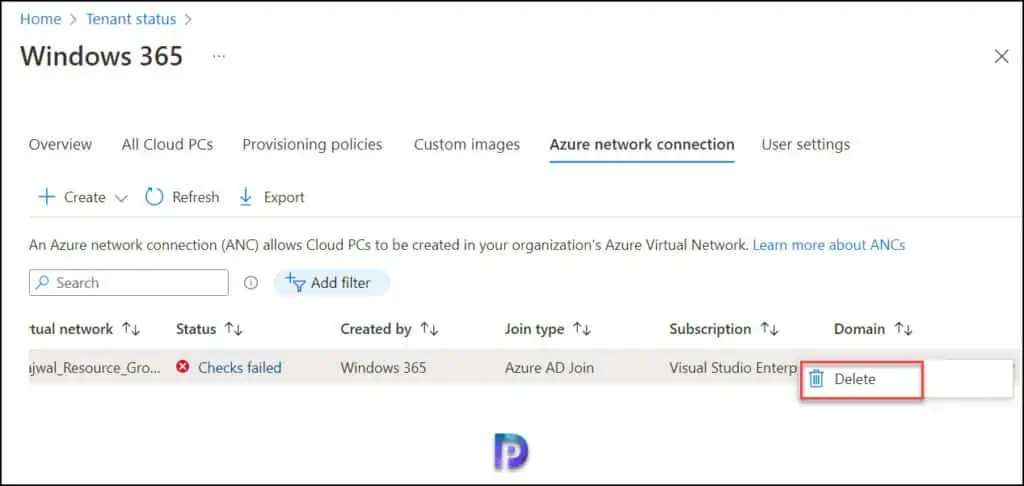
Task: Sort the table by Status column
Action: click(234, 329)
